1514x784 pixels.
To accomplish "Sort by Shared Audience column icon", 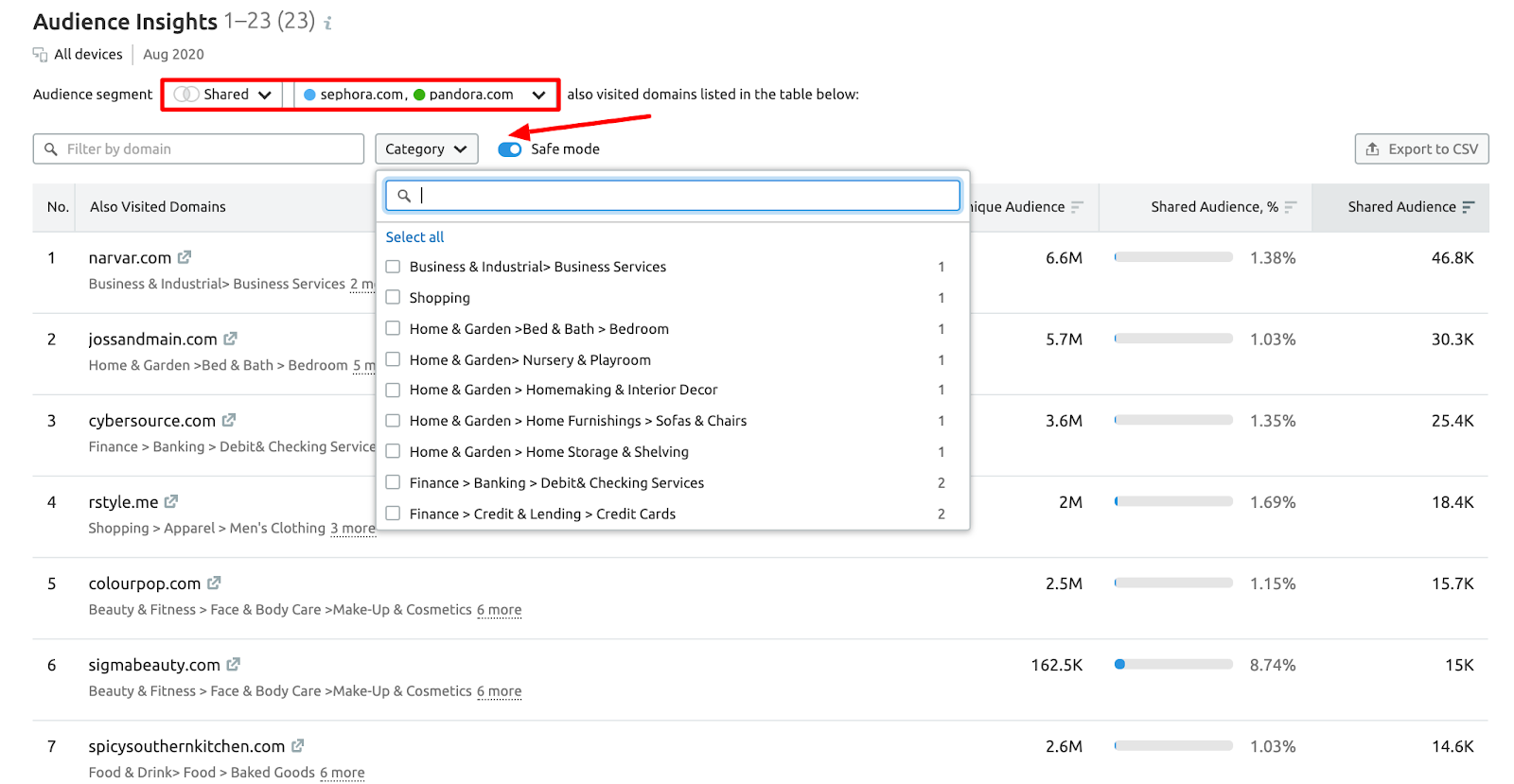I will coord(1469,207).
